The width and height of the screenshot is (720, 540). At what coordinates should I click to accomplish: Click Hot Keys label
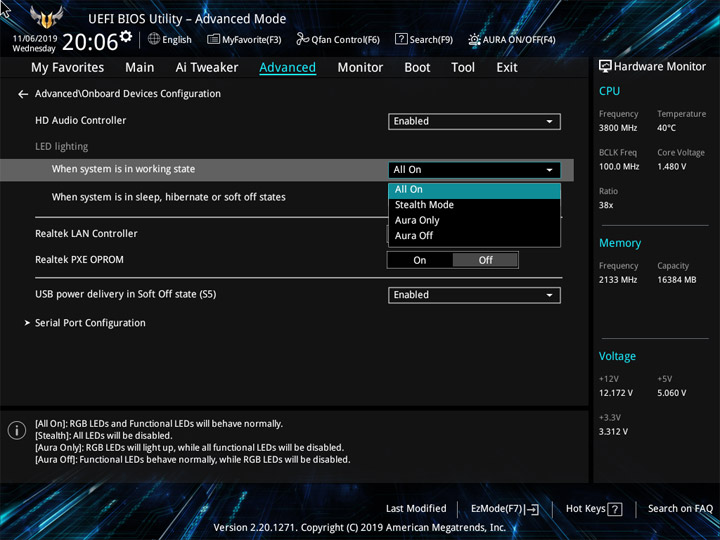585,509
